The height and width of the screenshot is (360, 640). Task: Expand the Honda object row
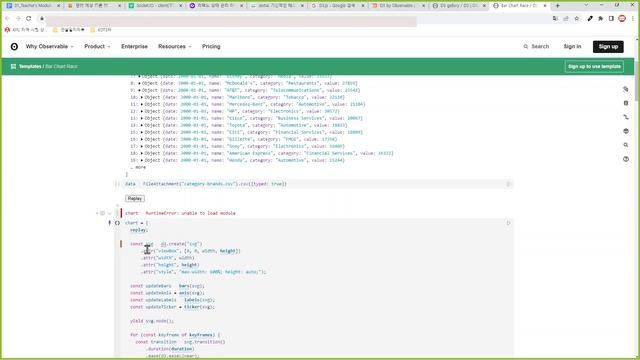[x=142, y=160]
